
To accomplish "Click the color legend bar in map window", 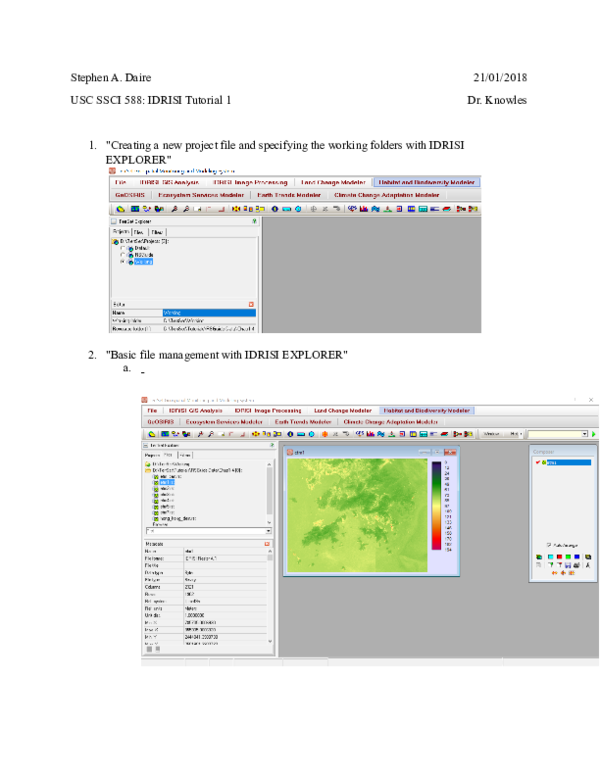I will tap(435, 508).
